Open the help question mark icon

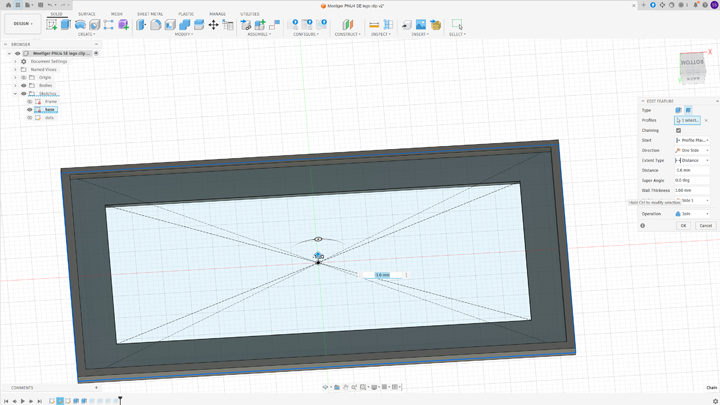click(x=705, y=5)
